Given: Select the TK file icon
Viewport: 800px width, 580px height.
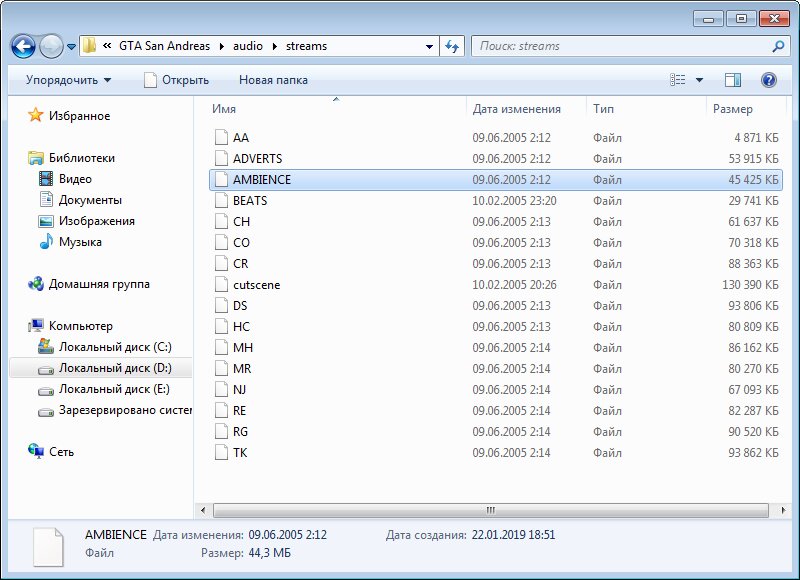Looking at the screenshot, I should [221, 452].
